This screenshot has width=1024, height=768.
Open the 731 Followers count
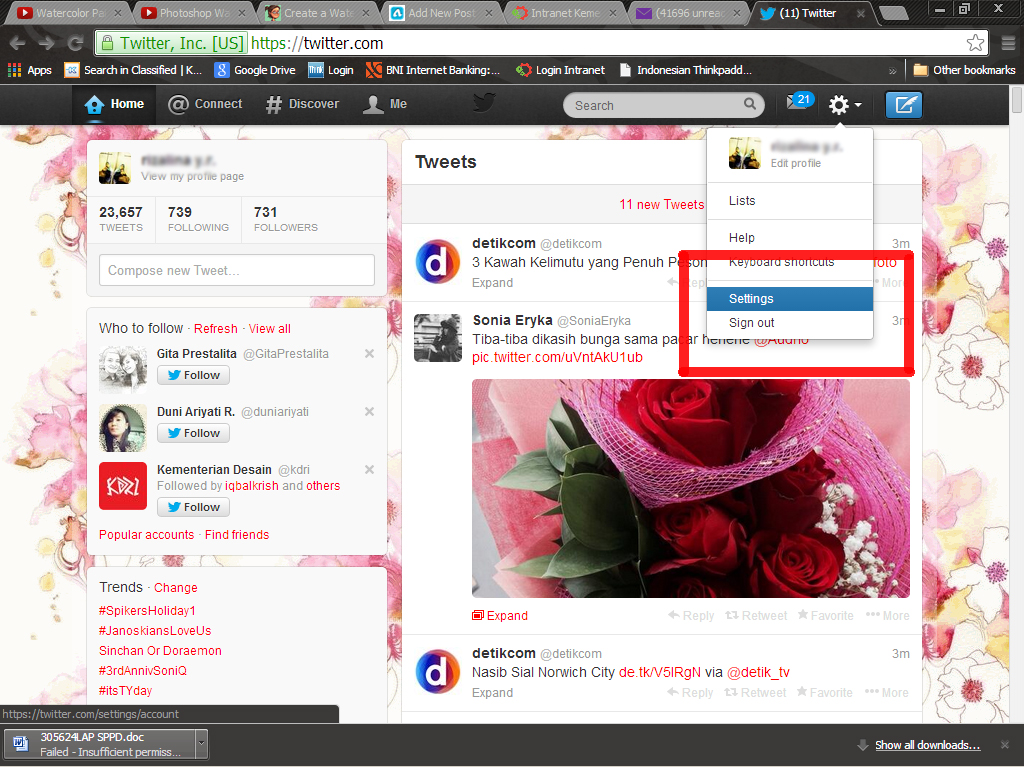[x=285, y=219]
